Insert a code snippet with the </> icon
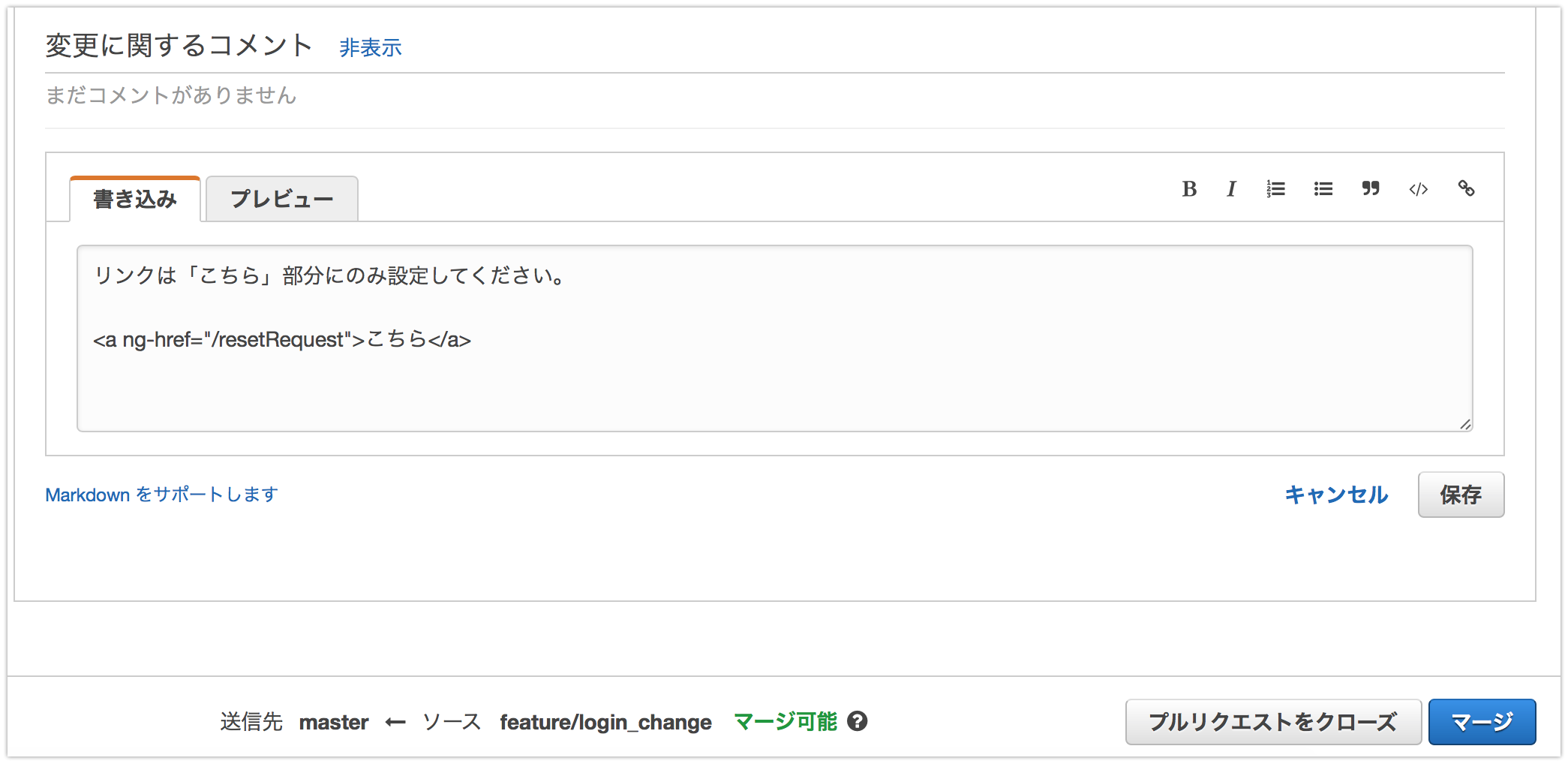The height and width of the screenshot is (764, 1568). (1418, 189)
